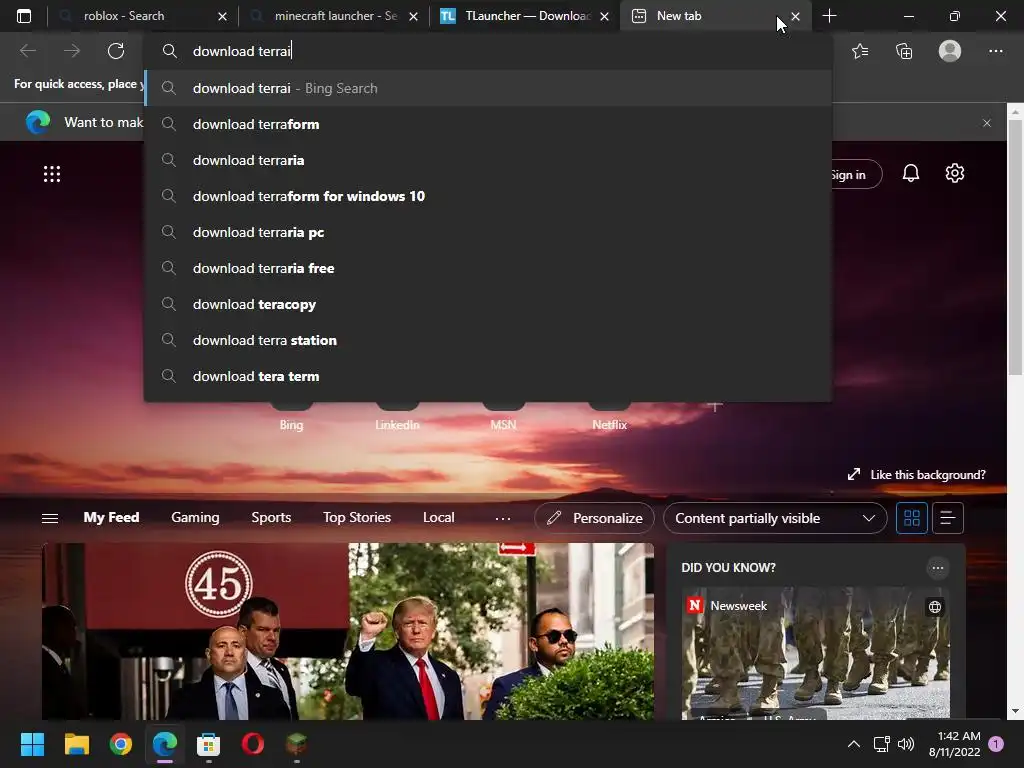Select suggestion download terra station
Viewport: 1024px width, 768px height.
point(488,340)
